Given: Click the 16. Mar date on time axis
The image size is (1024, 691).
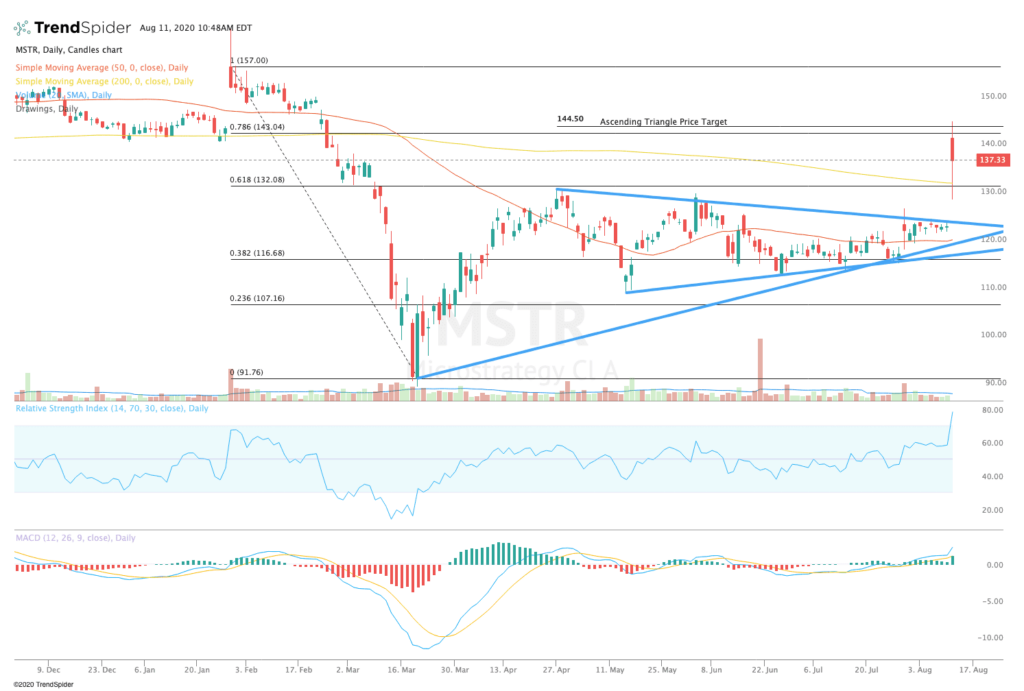Looking at the screenshot, I should (402, 669).
